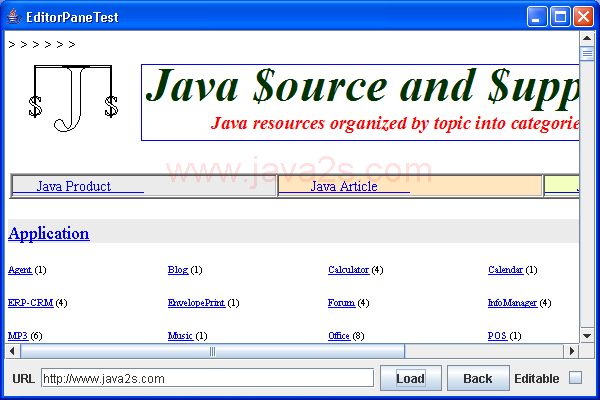Click the URL label text

[x=23, y=379]
